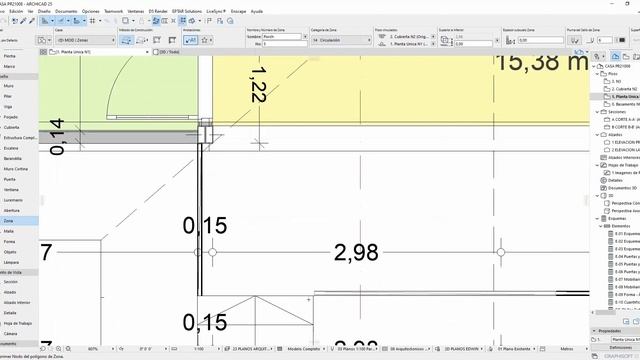
Task: Select the Flecha arrow tool
Action: coord(9,56)
